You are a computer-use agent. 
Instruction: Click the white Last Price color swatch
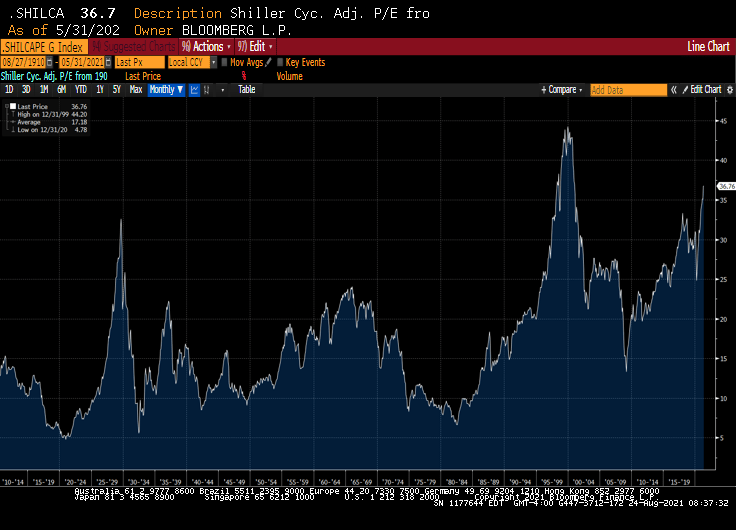tap(13, 104)
